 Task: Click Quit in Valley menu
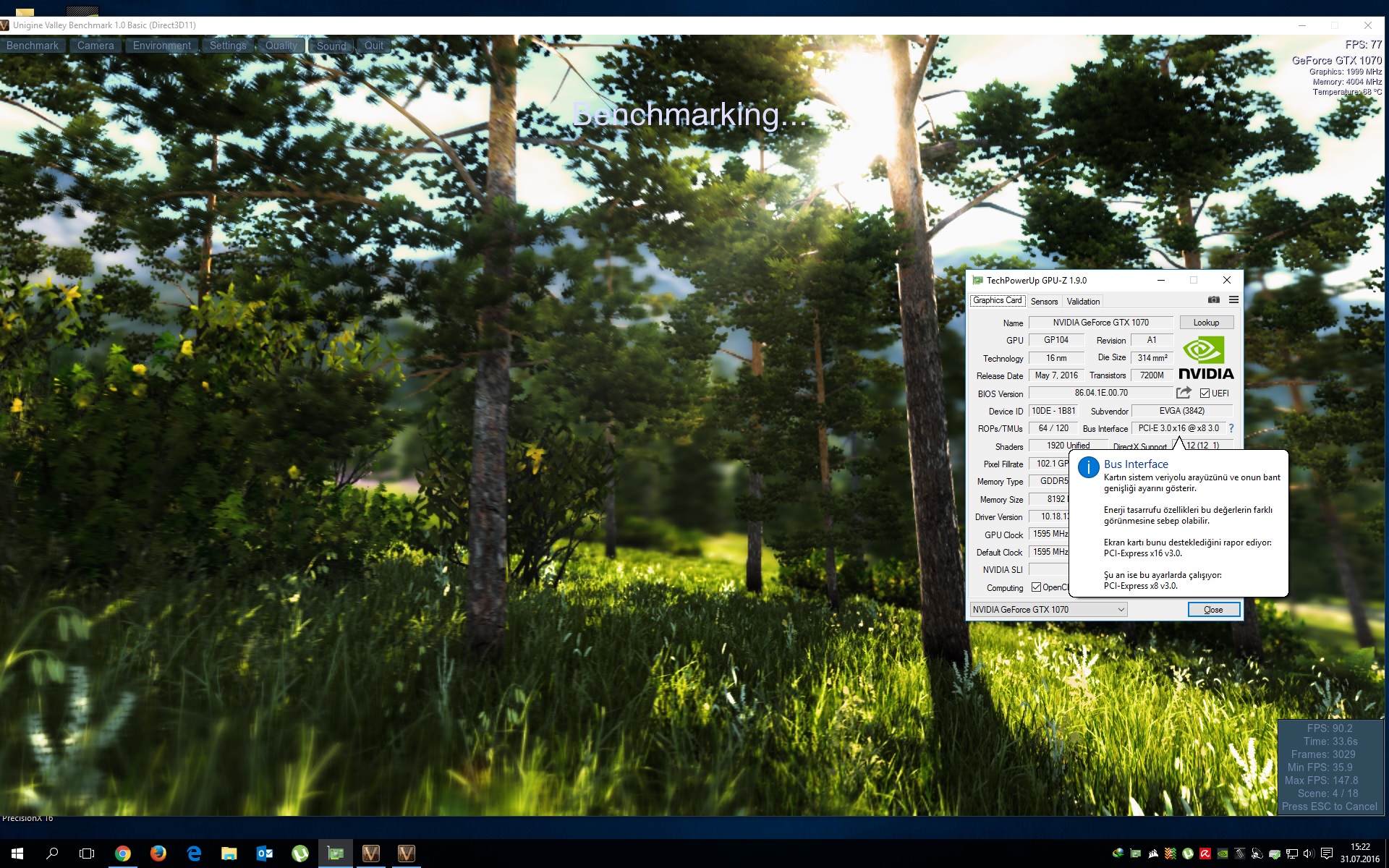click(x=374, y=46)
